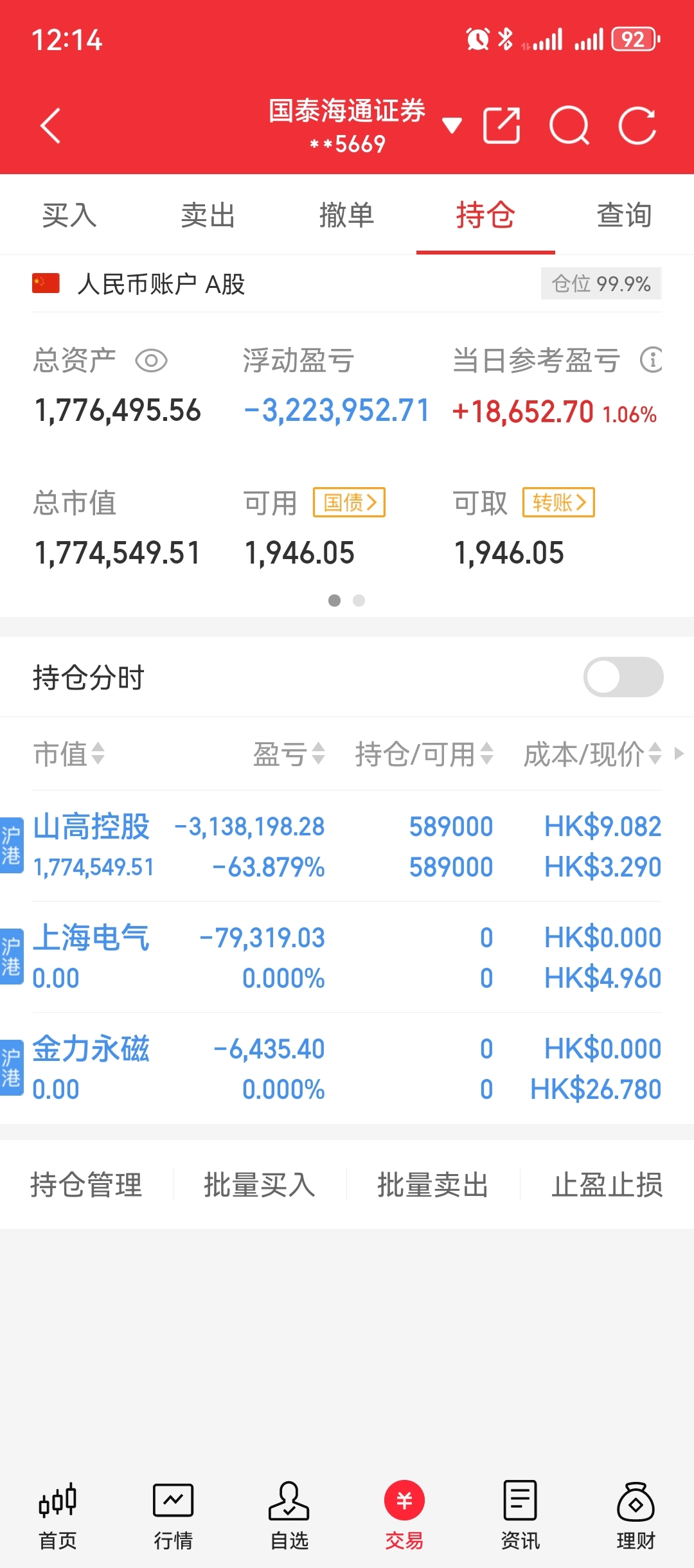Tap the account name 国泰海通证券
This screenshot has height=1568, width=694.
pyautogui.click(x=347, y=111)
